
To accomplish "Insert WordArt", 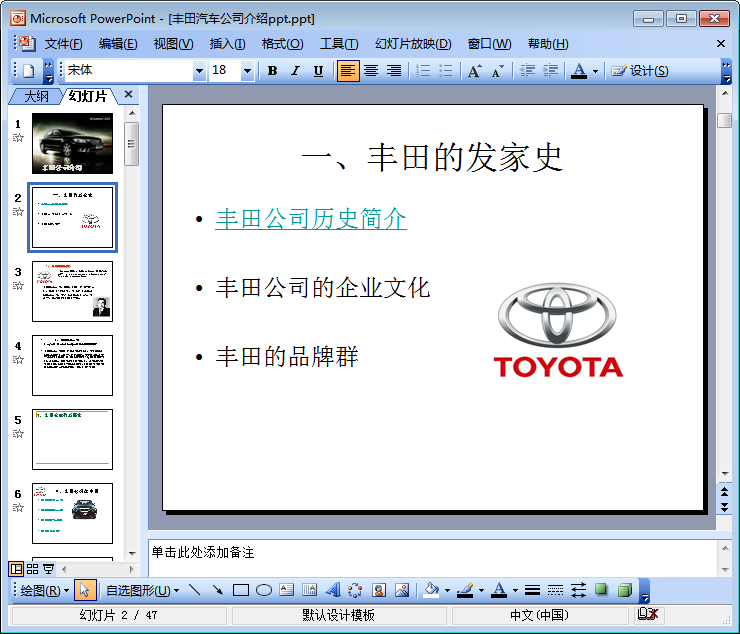I will point(333,590).
